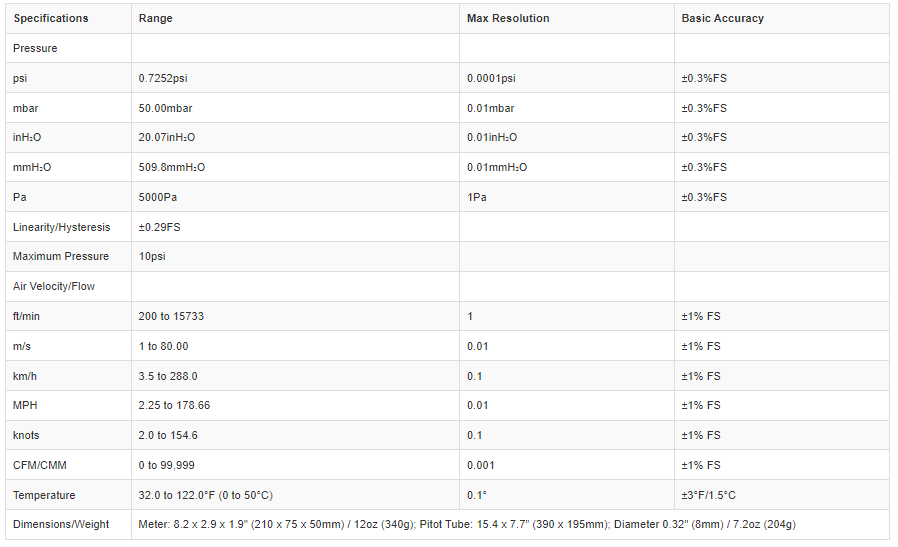Select the 0 to 99,999 CFM/CMM range
Screen dimensions: 898x547
(x=166, y=465)
